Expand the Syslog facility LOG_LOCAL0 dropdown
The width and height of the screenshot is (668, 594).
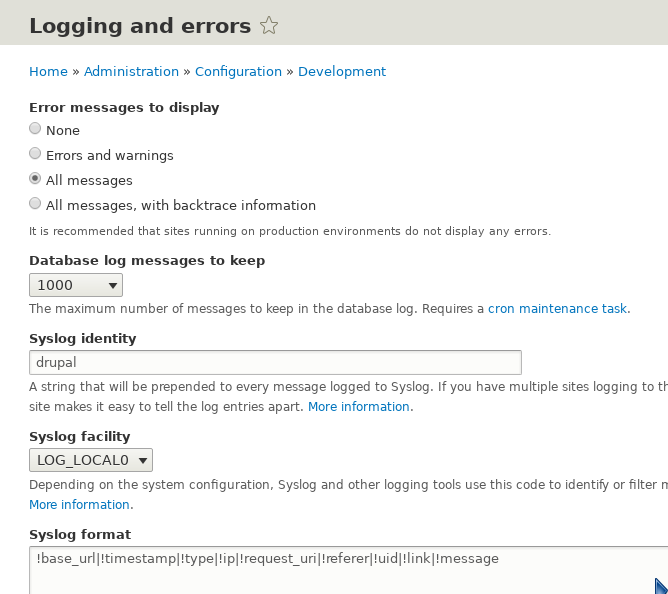[91, 459]
